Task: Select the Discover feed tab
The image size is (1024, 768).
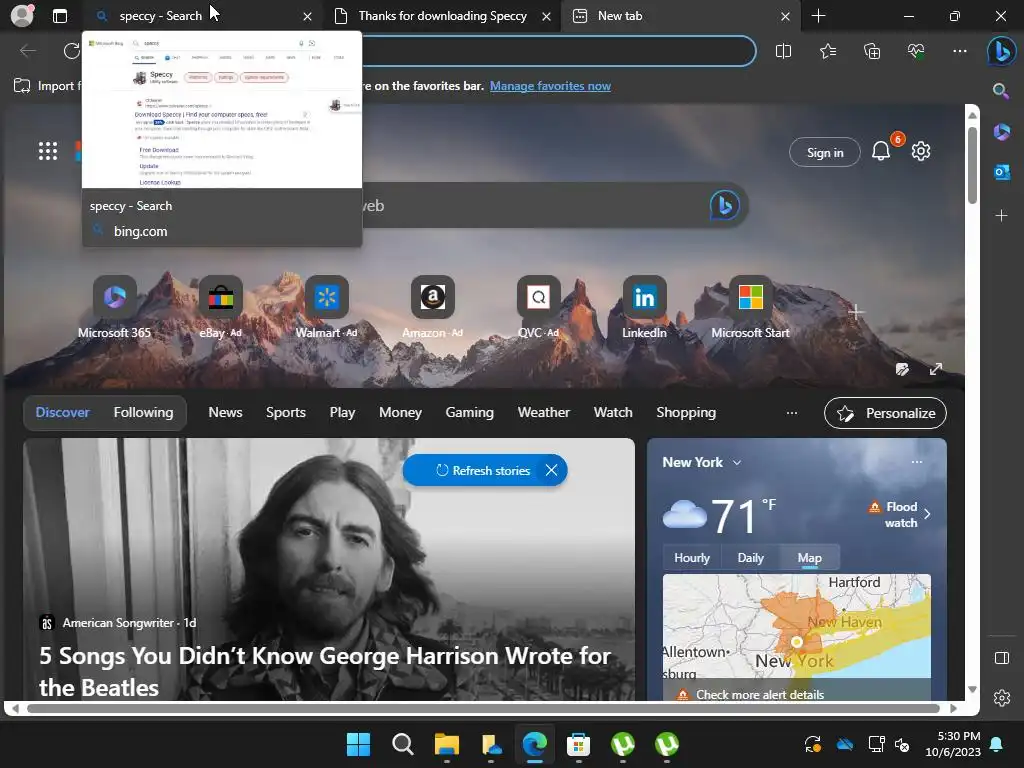Action: coord(62,413)
